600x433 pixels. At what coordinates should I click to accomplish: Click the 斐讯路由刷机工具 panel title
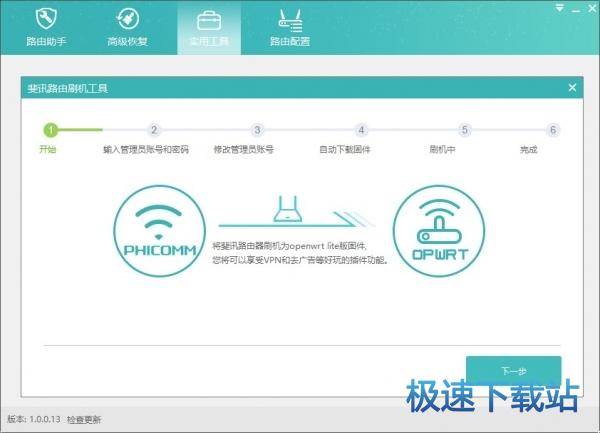pyautogui.click(x=67, y=88)
